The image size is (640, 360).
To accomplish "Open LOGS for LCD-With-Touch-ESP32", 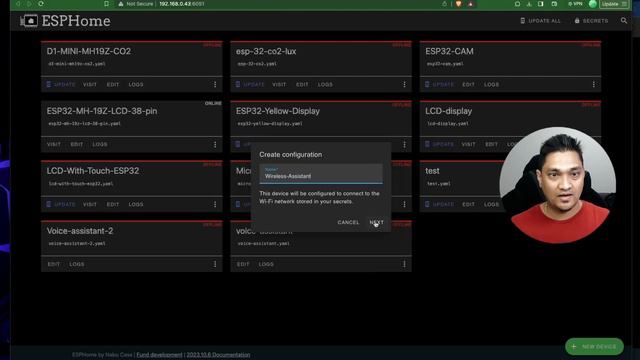I will (136, 204).
